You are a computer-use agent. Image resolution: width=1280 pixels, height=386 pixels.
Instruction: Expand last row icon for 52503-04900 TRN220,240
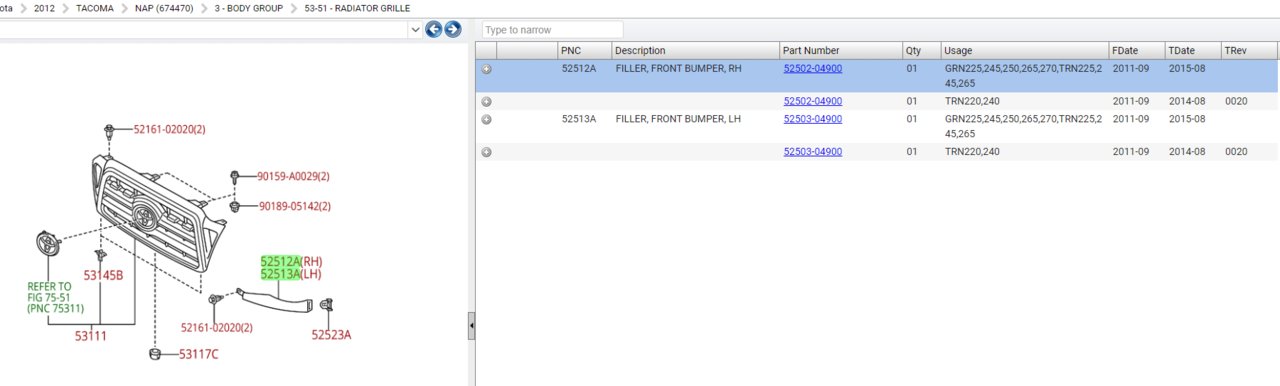click(x=487, y=152)
